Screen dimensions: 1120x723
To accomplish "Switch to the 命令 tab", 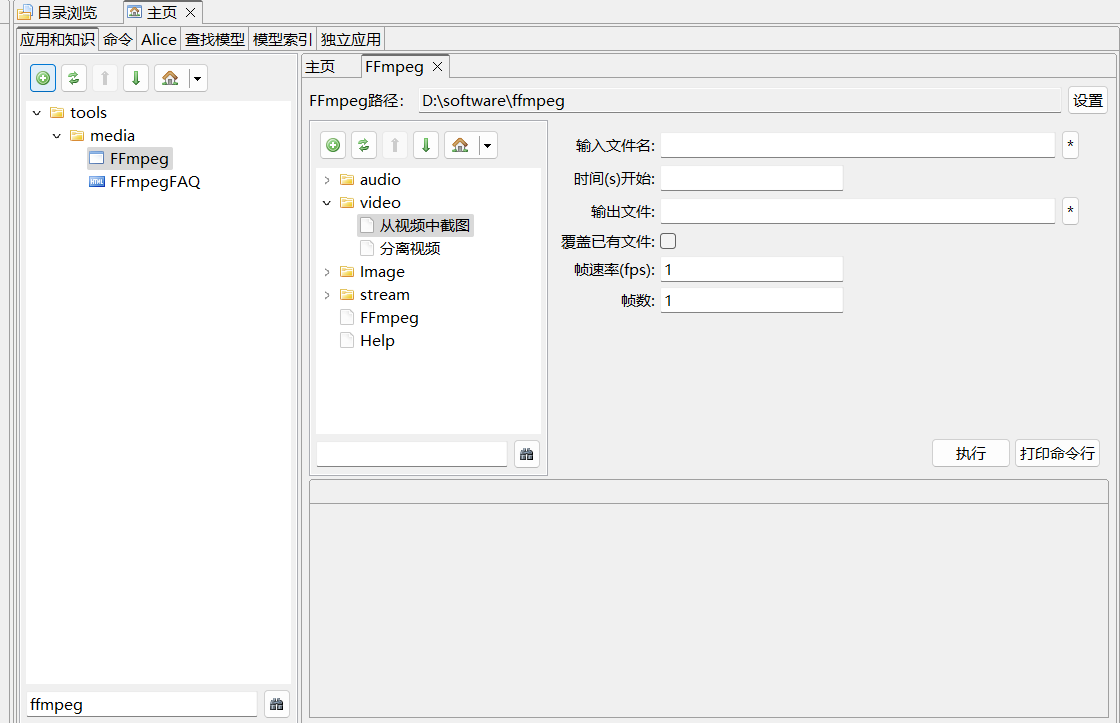I will 118,39.
